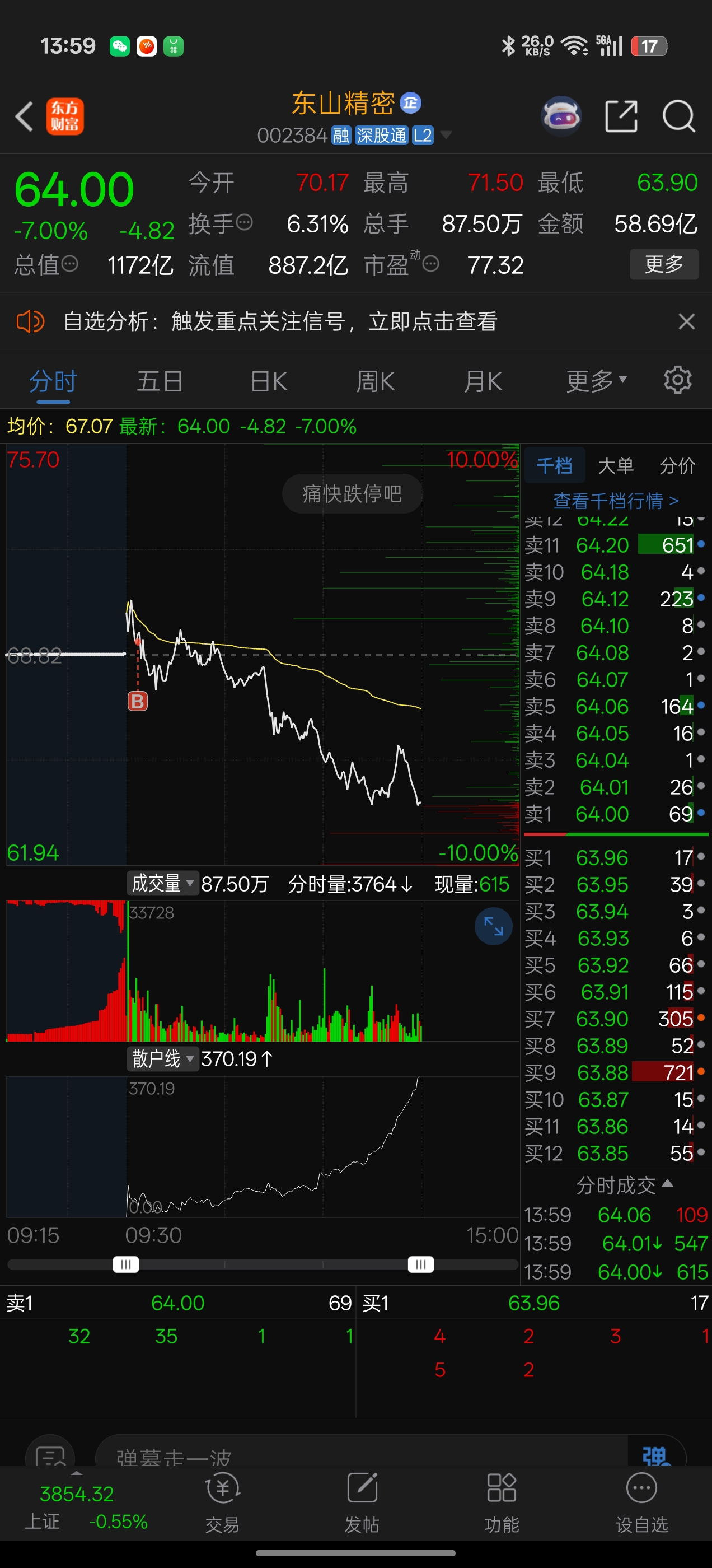712x1568 pixels.
Task: Switch to the 五日 tab
Action: (x=160, y=381)
